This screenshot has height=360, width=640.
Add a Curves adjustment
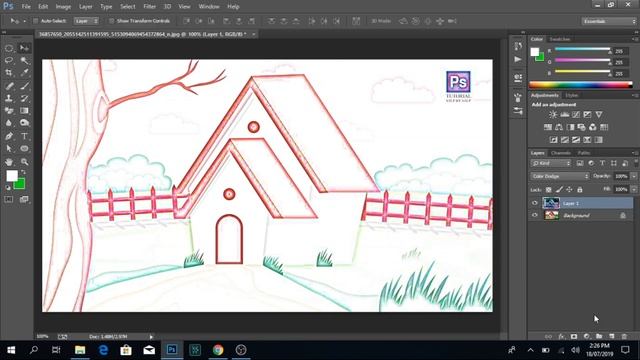576,115
